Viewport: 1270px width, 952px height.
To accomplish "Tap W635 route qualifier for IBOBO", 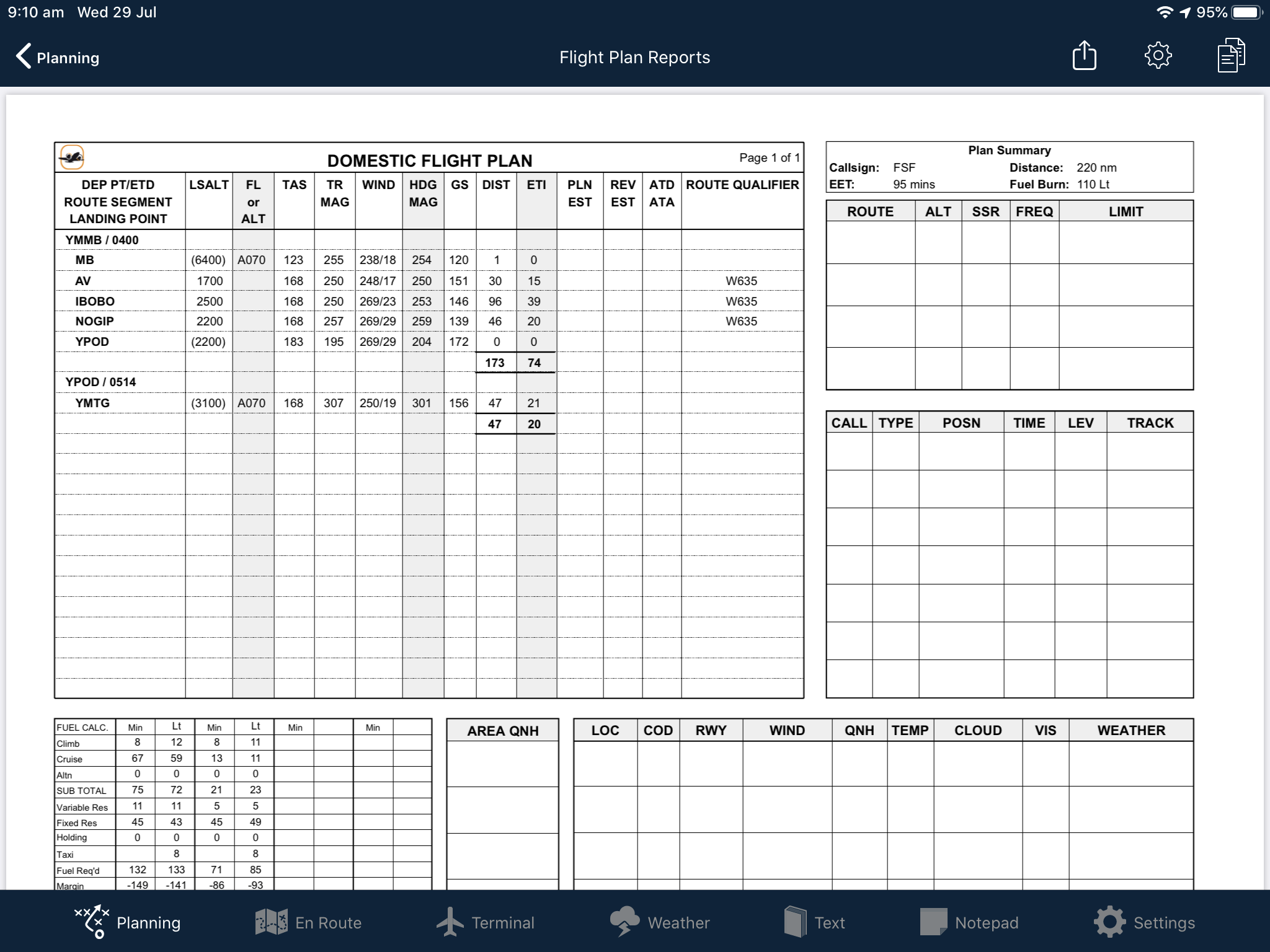I will [x=742, y=301].
